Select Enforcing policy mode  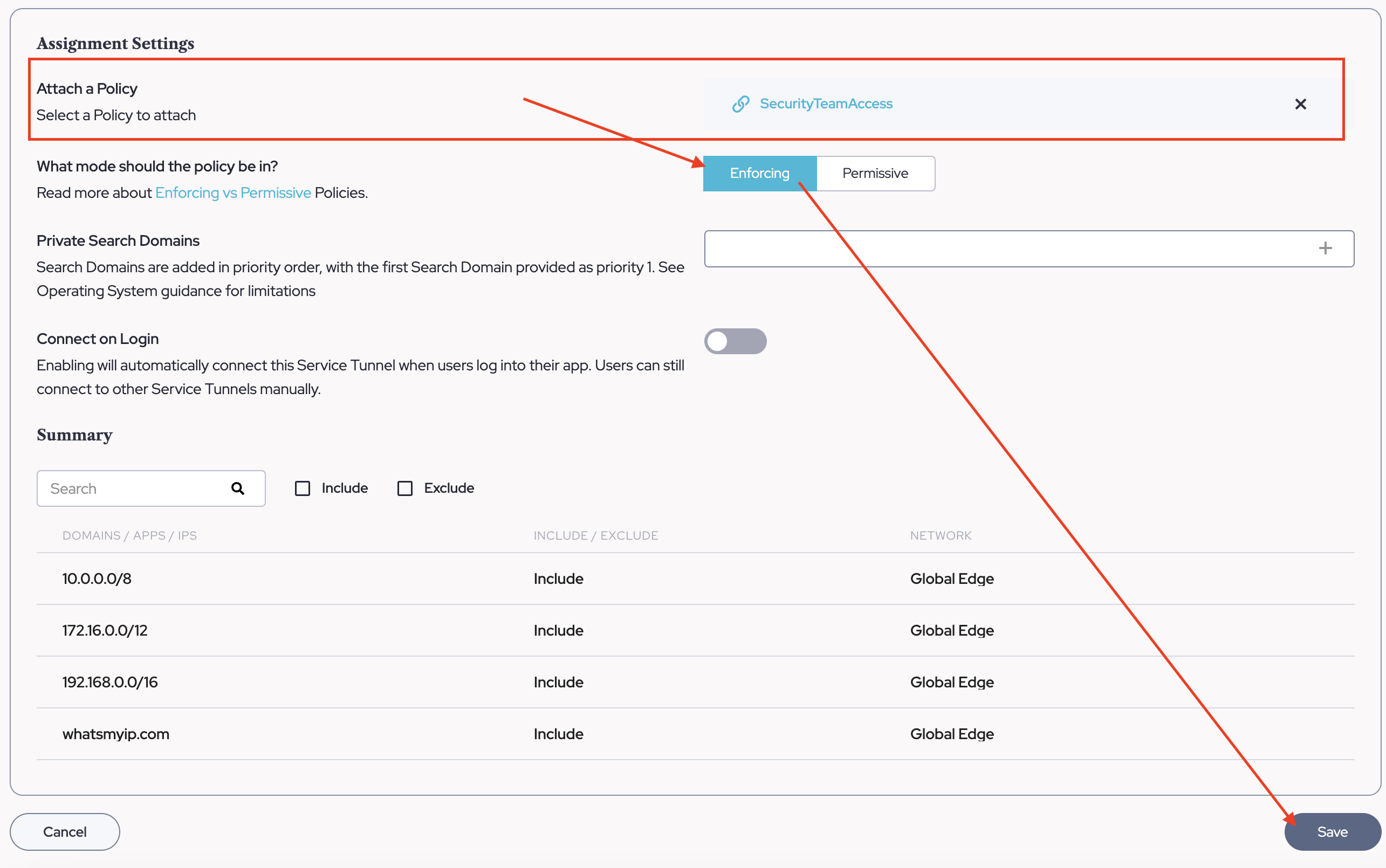point(759,174)
